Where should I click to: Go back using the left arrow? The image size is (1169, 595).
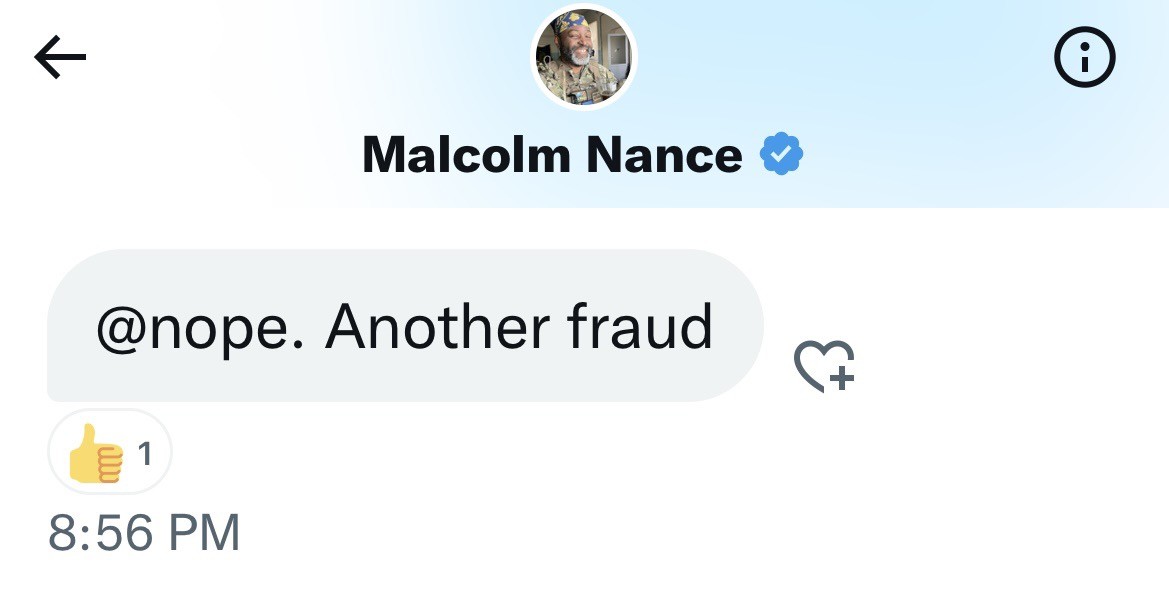(x=60, y=59)
